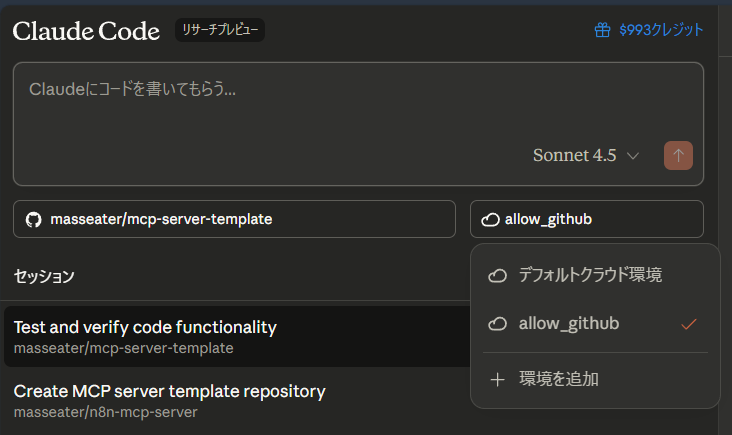Viewport: 732px width, 435px height.
Task: Open the Test and verify code functionality session
Action: [x=237, y=336]
